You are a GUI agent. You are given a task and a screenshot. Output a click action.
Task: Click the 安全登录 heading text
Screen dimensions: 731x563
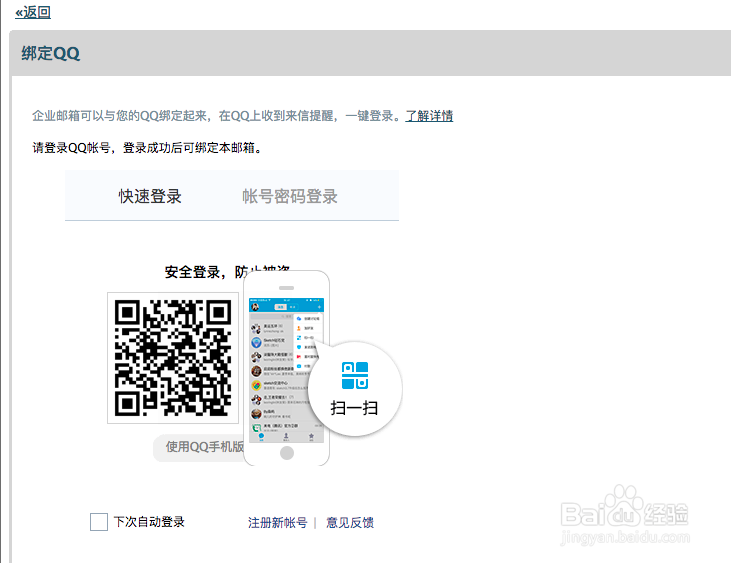(227, 272)
